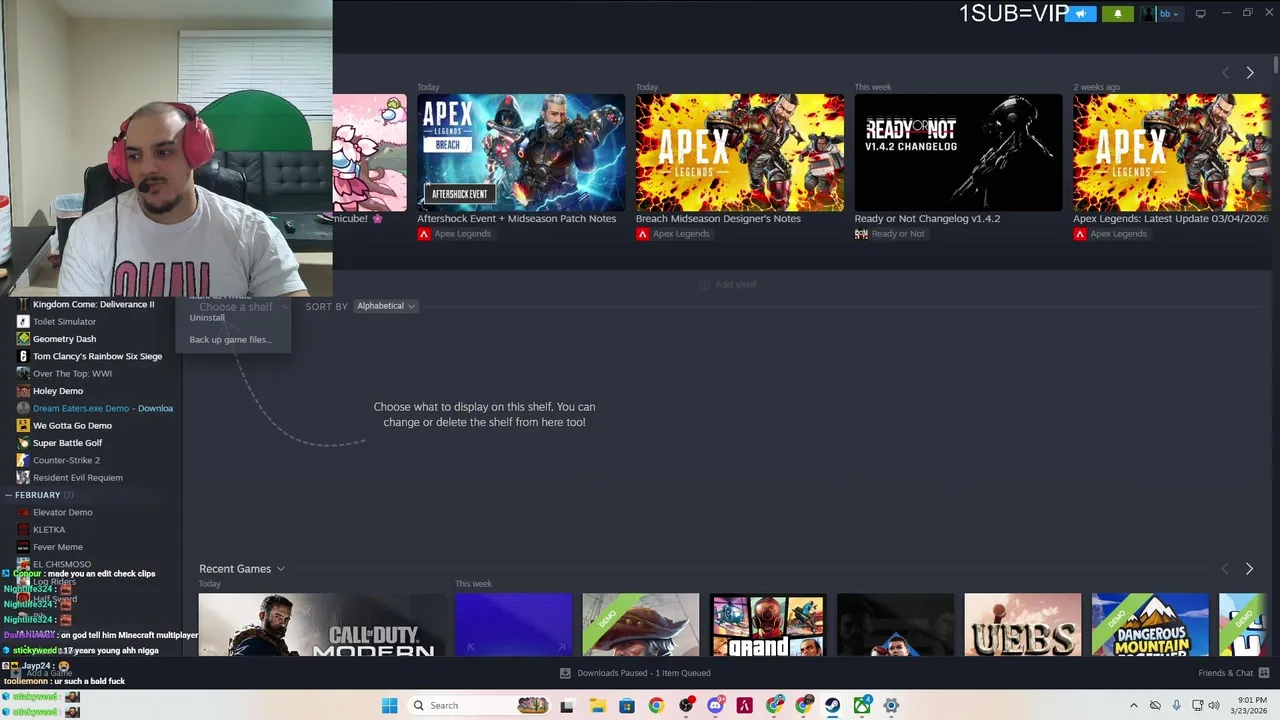
Task: Go to next Recent Games items
Action: pyautogui.click(x=1249, y=569)
